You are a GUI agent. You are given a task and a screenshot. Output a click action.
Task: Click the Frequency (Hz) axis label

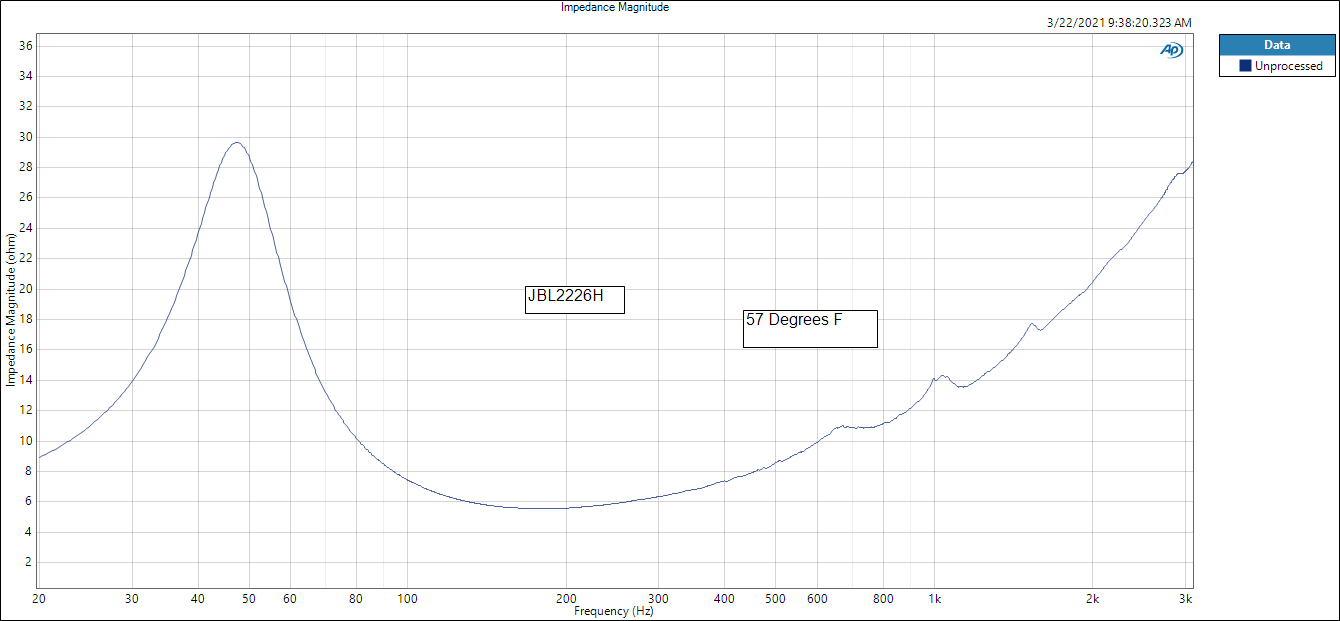[615, 611]
